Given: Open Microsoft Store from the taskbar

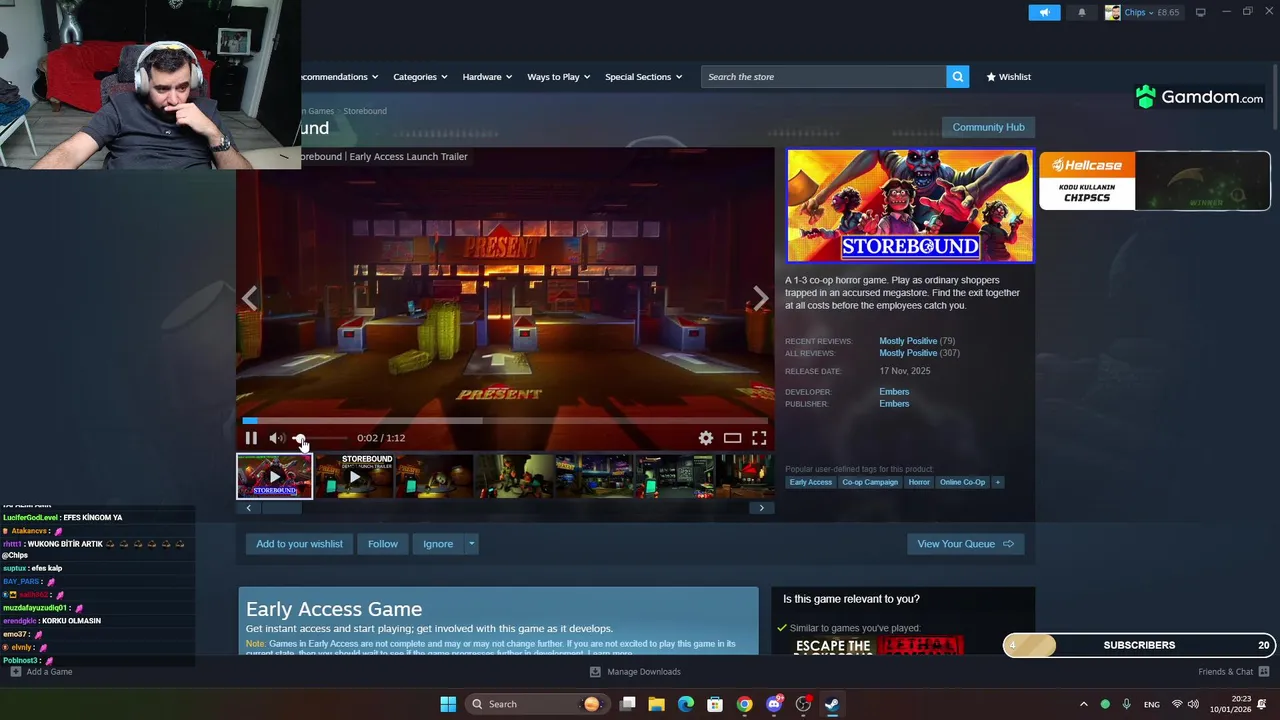Looking at the screenshot, I should [715, 704].
